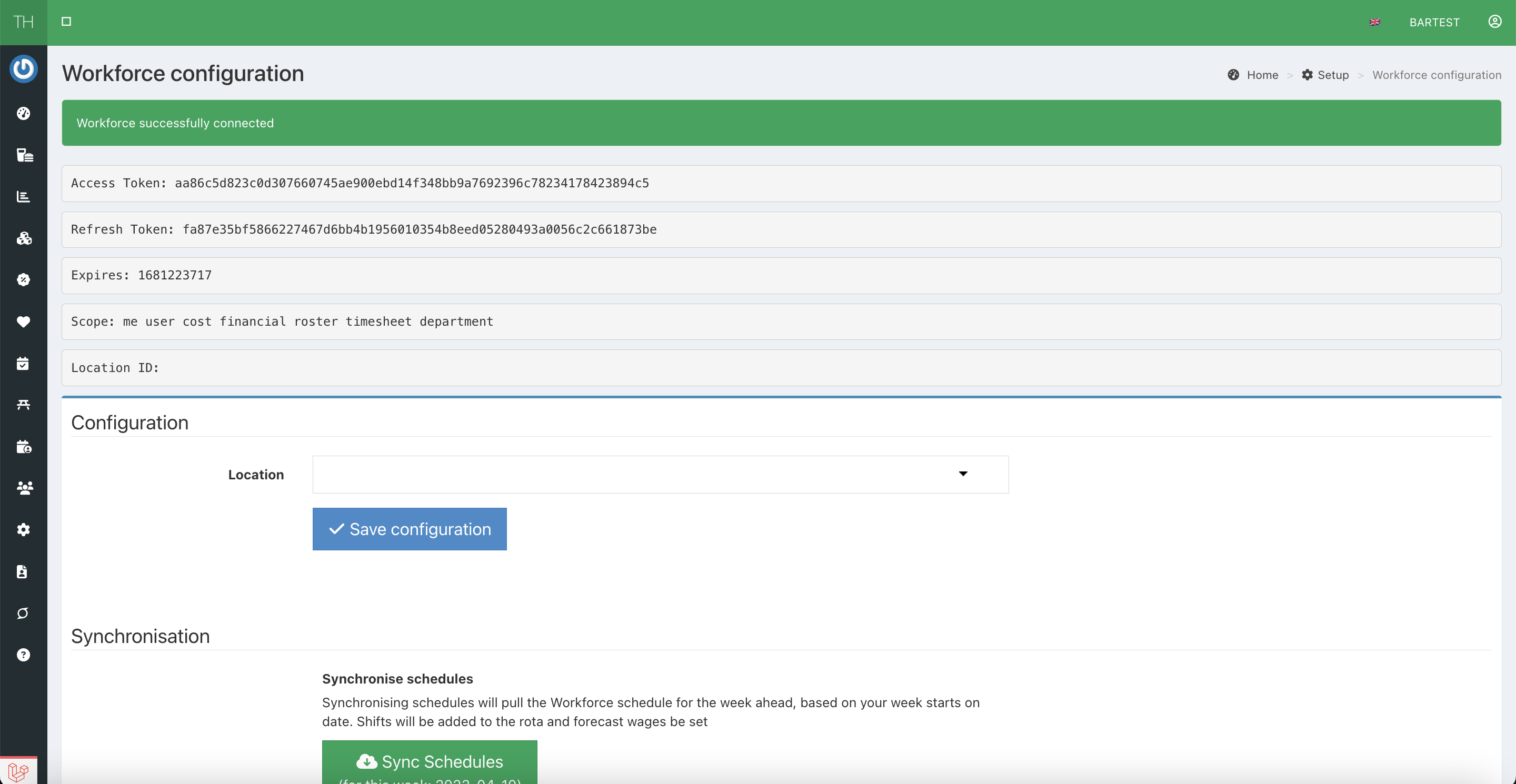Open the user account profile menu
This screenshot has height=784, width=1516.
pos(1495,22)
